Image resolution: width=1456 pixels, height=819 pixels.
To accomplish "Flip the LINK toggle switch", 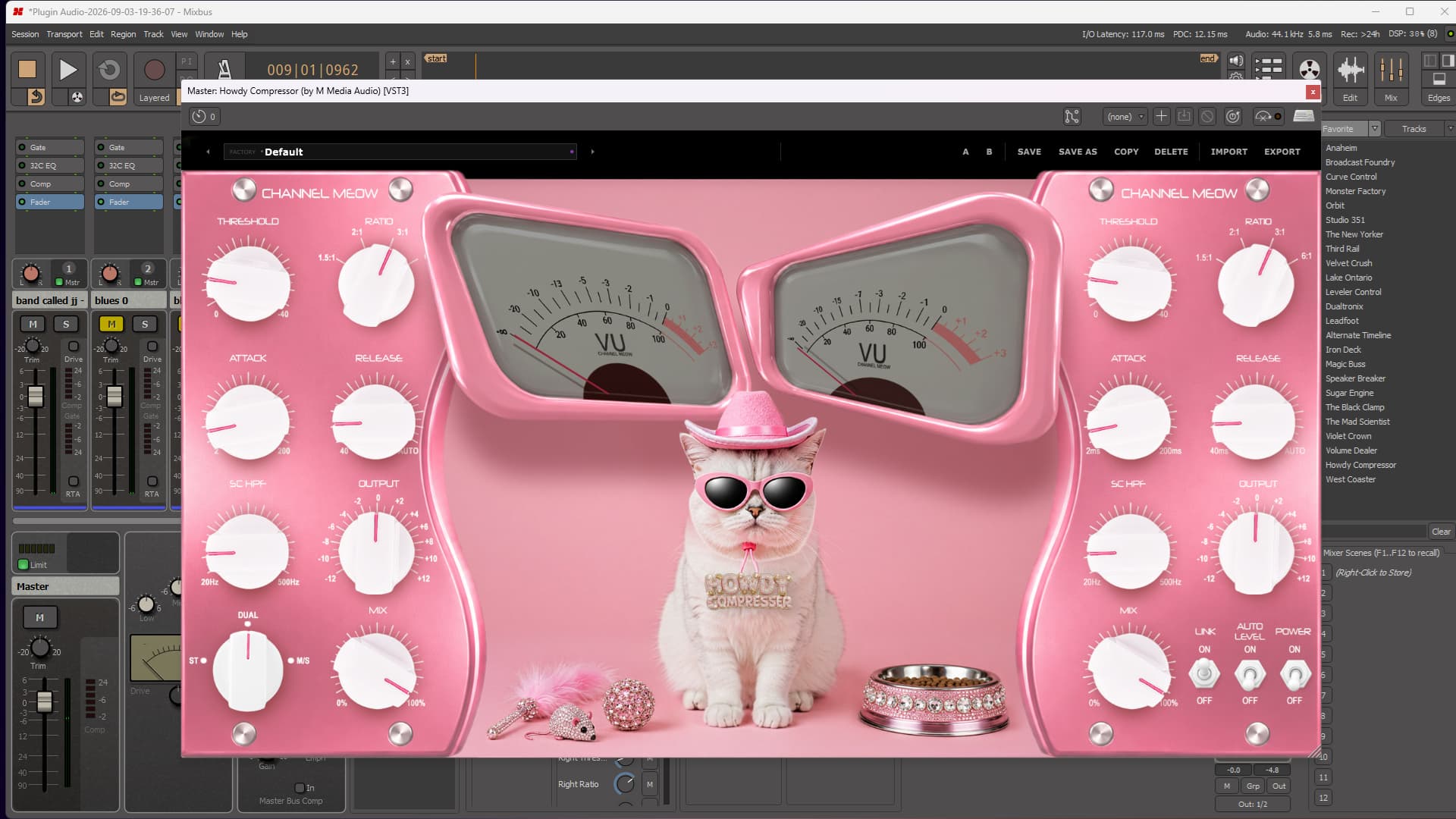I will click(x=1204, y=674).
